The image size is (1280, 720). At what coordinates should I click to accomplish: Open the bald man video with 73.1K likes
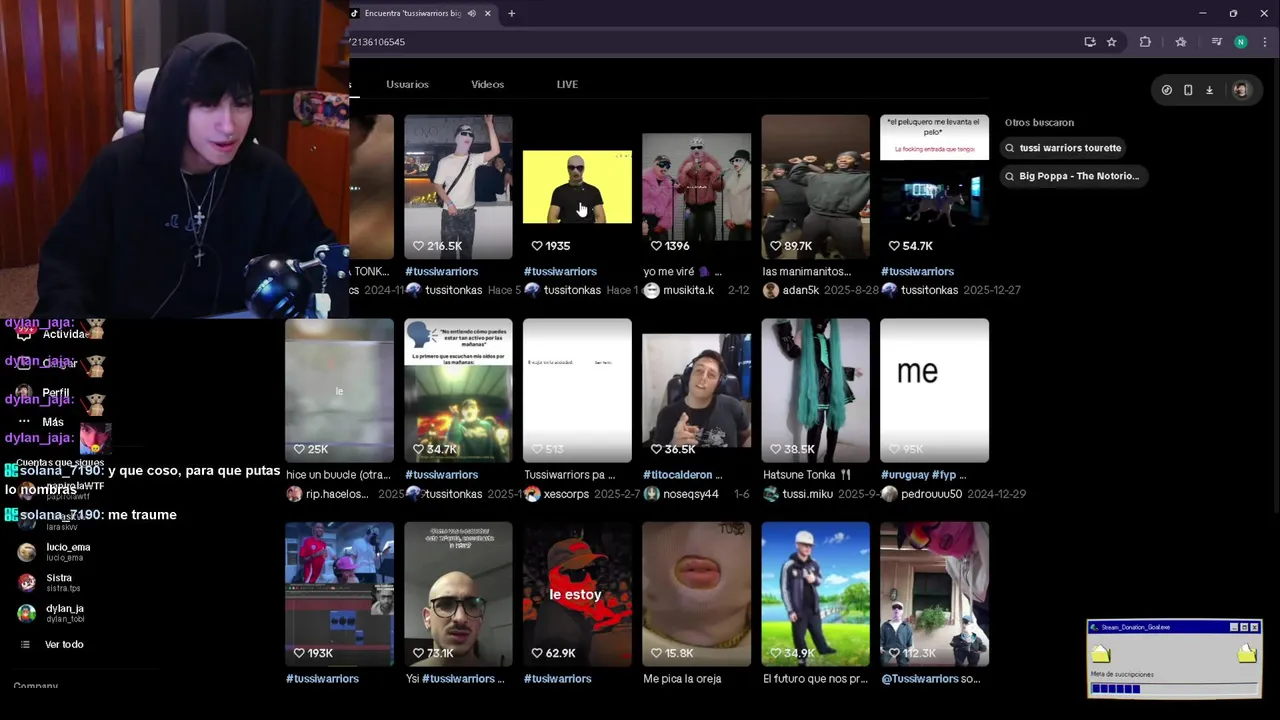click(x=458, y=594)
